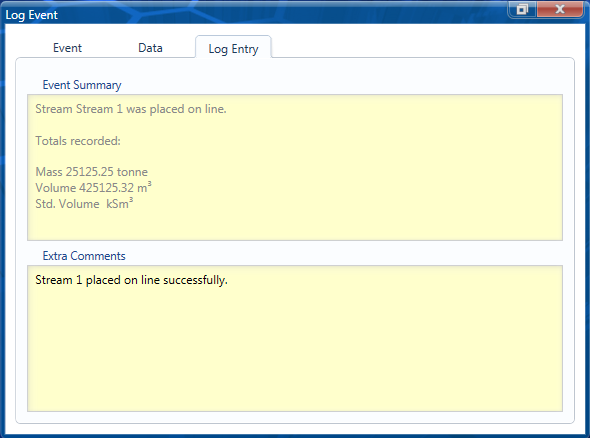This screenshot has width=590, height=438.
Task: Open the Data tab
Action: (x=150, y=48)
